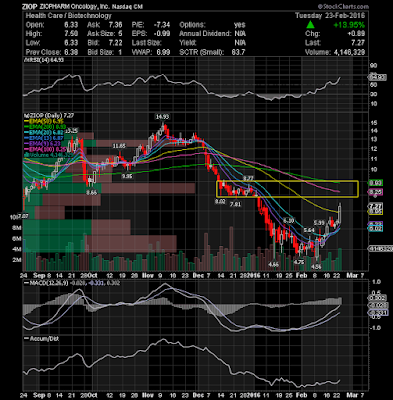The height and width of the screenshot is (400, 393).
Task: Click the 7.27 last price tag on axis
Action: click(x=375, y=206)
